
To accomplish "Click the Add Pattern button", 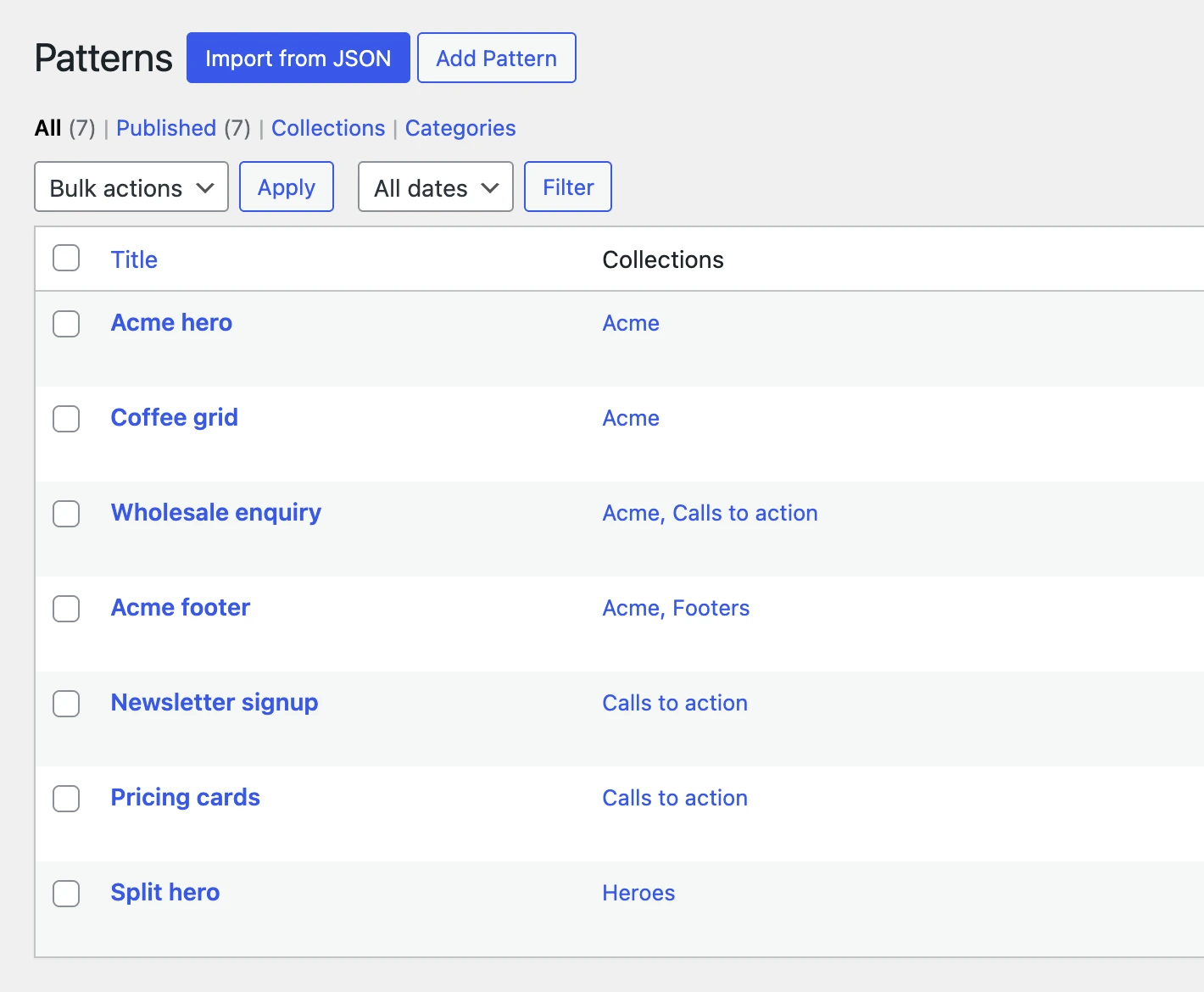I will [x=497, y=58].
